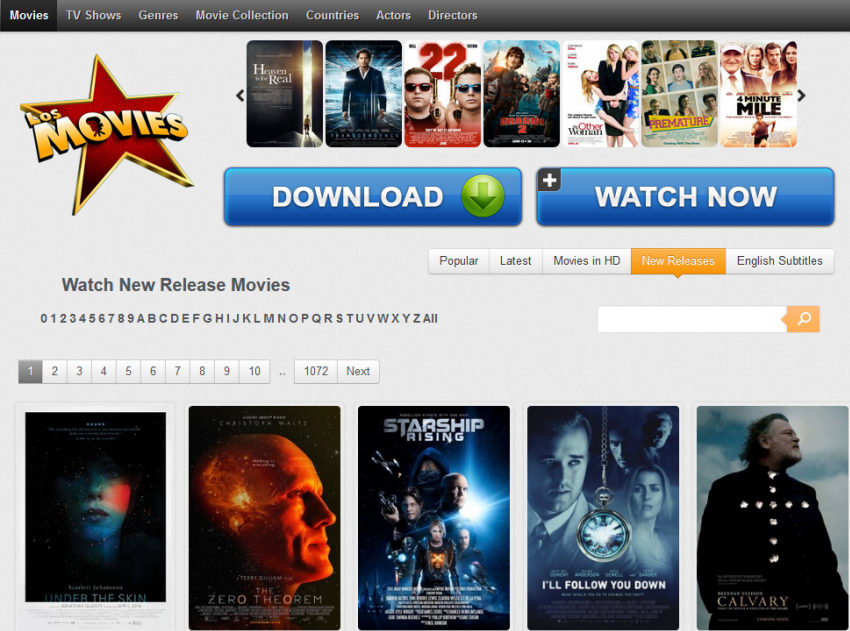Go to page 8

coord(202,371)
